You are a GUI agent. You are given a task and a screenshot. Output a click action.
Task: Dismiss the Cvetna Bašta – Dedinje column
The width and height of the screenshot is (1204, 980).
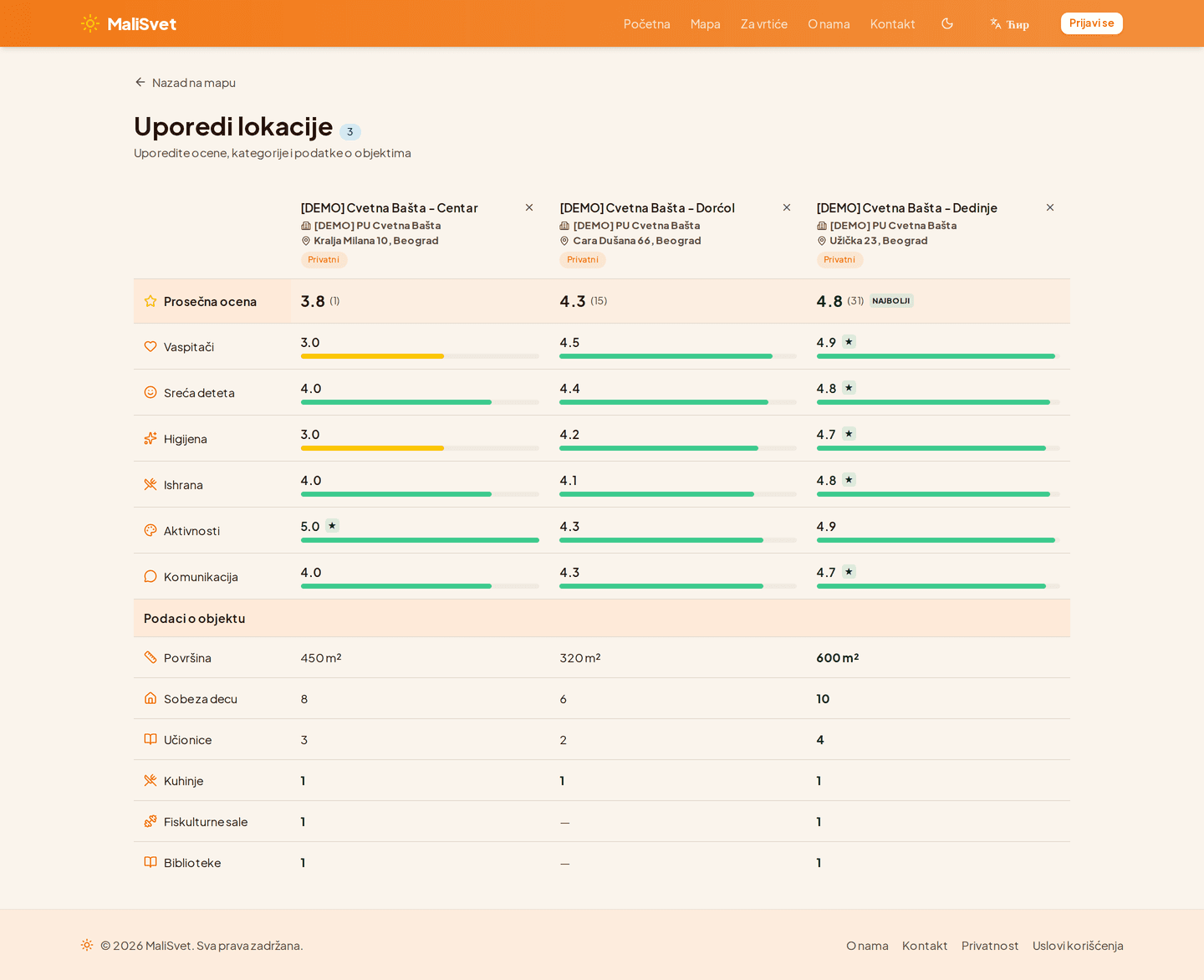pos(1050,207)
